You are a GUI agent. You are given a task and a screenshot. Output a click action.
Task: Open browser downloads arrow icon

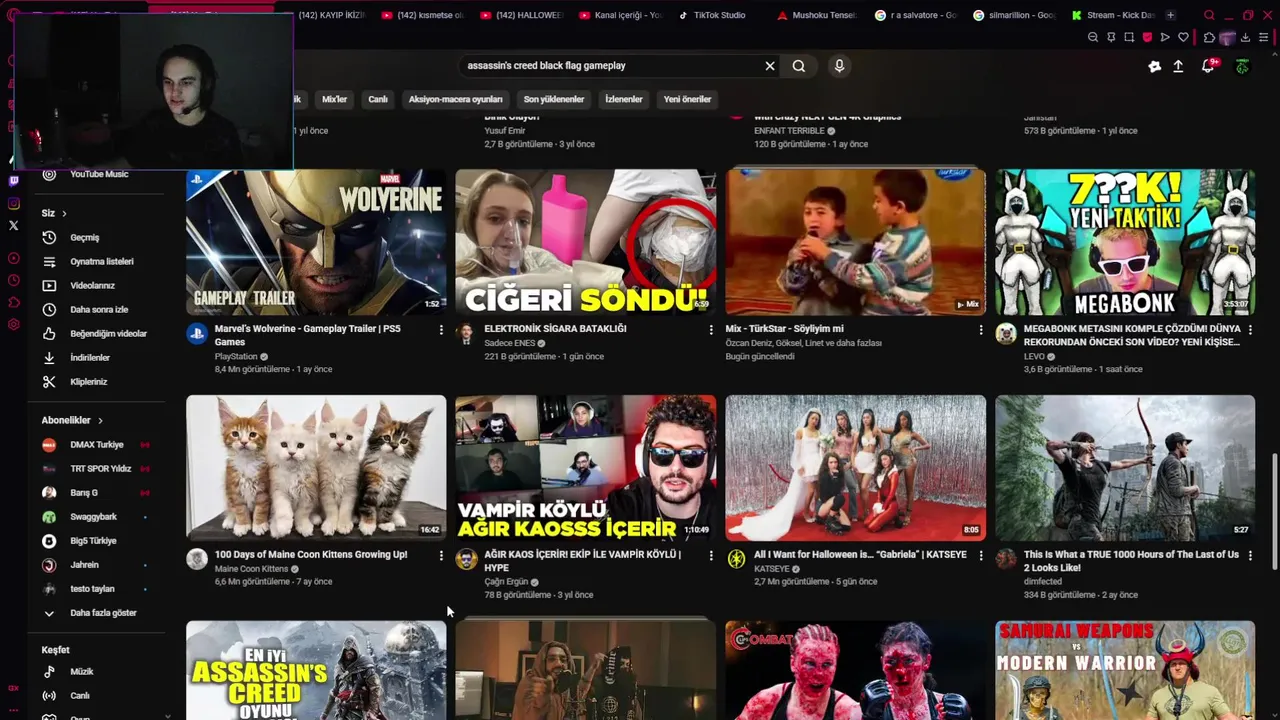click(x=1245, y=38)
